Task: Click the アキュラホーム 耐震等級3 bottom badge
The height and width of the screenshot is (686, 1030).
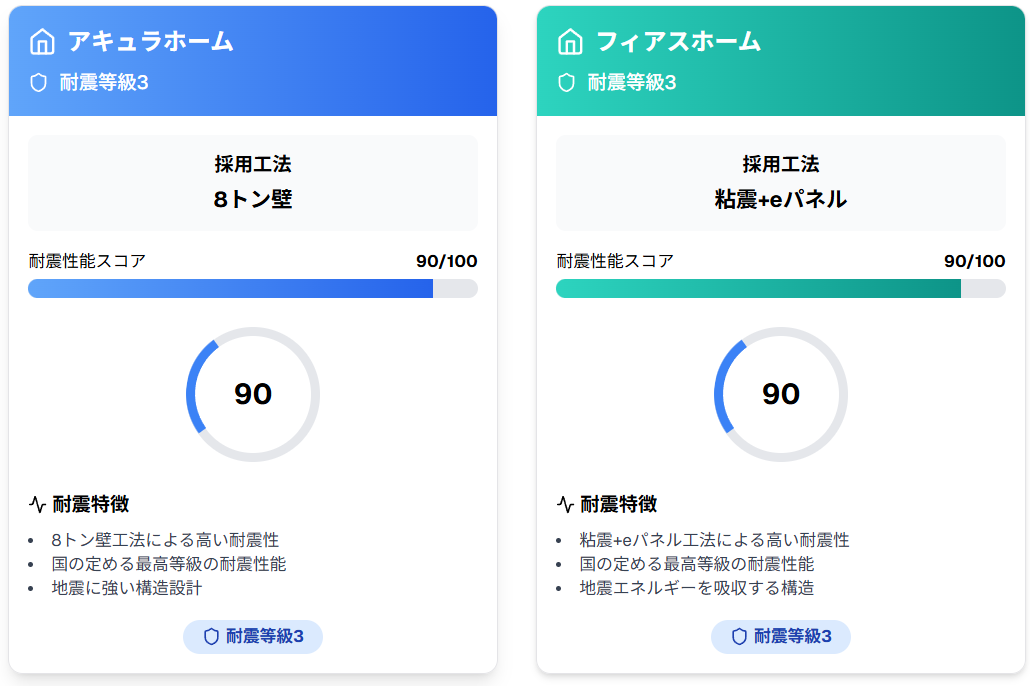Action: [253, 637]
